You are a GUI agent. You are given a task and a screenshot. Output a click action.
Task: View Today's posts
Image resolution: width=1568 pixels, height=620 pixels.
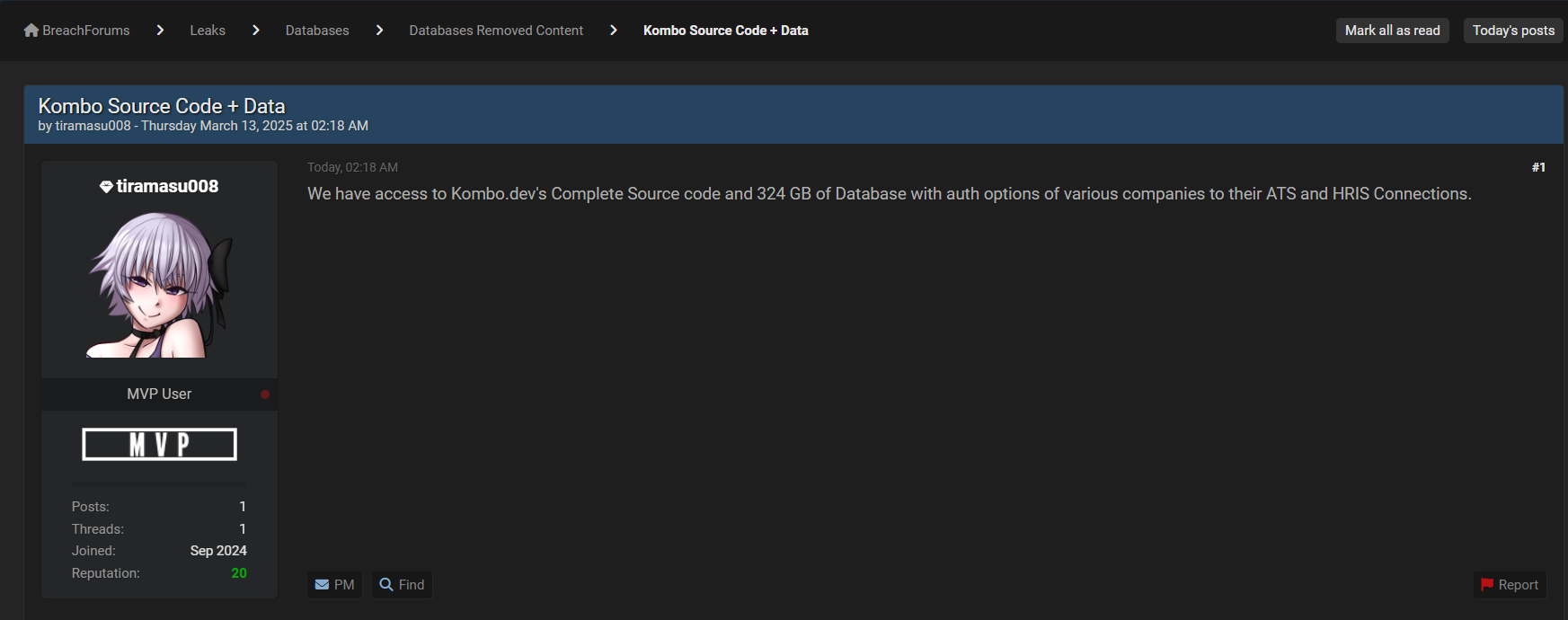click(x=1513, y=31)
